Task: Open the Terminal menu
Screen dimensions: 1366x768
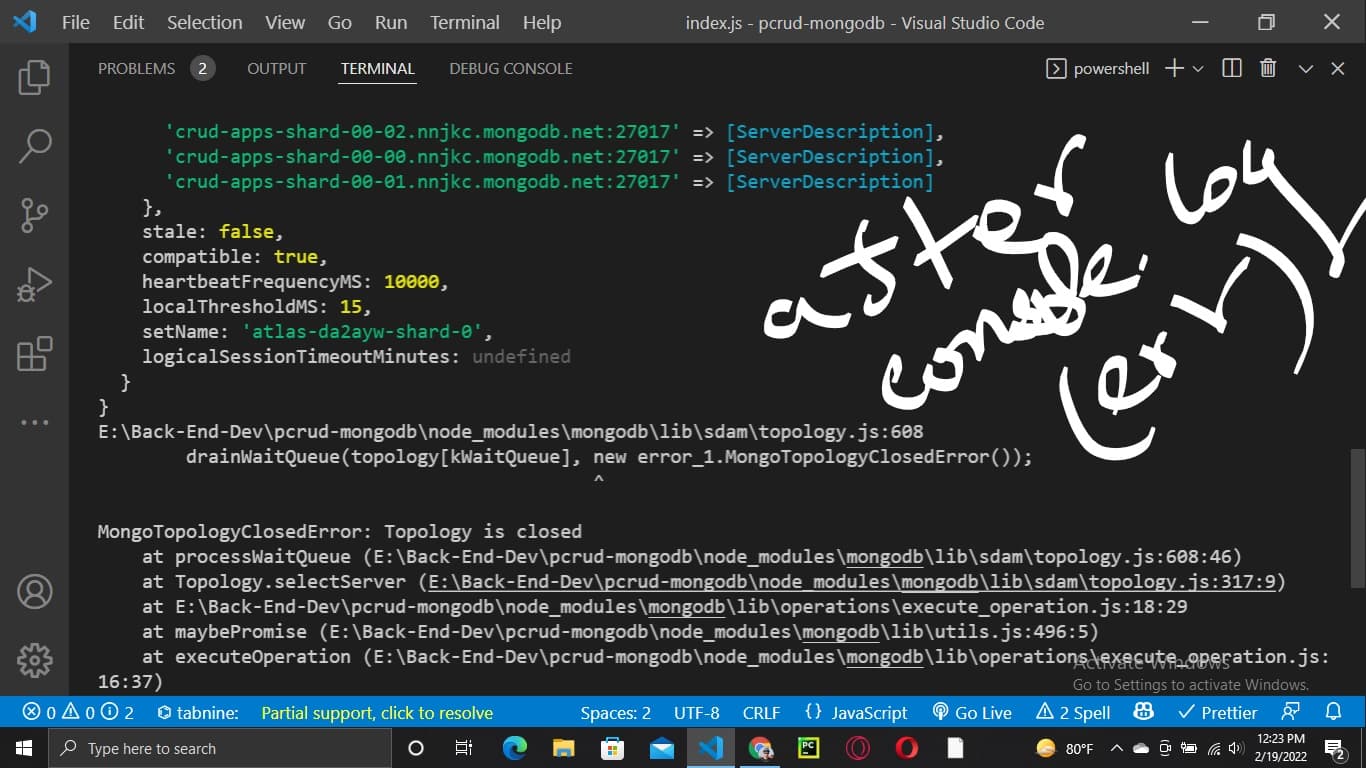Action: 464,22
